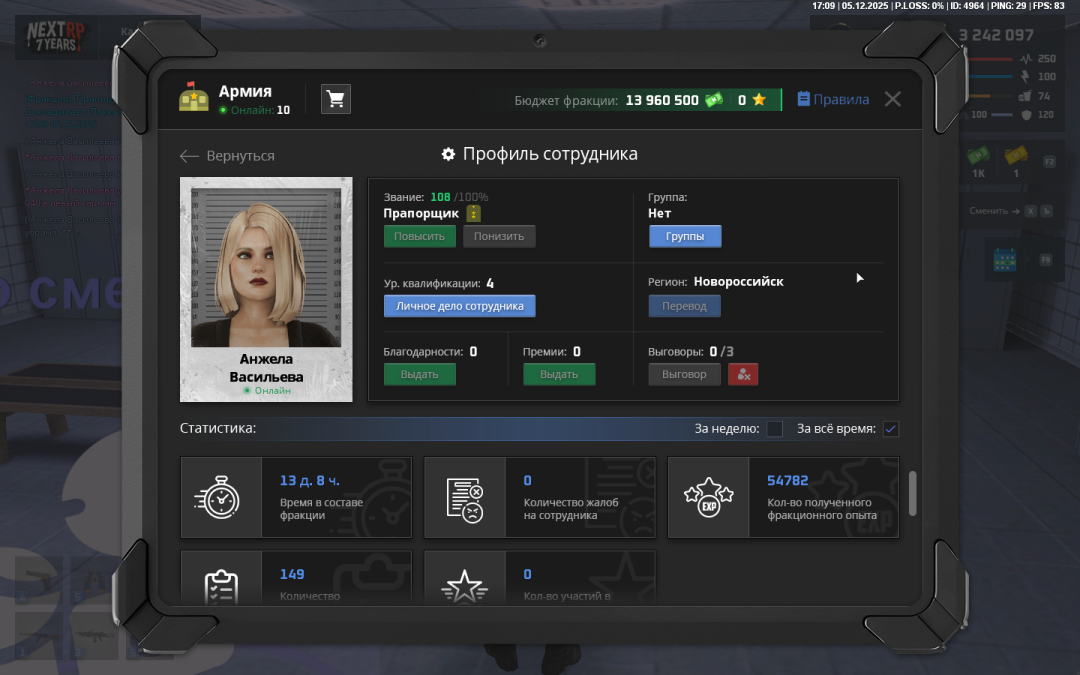
Task: Click the red remove reprimand icon button
Action: (x=743, y=374)
